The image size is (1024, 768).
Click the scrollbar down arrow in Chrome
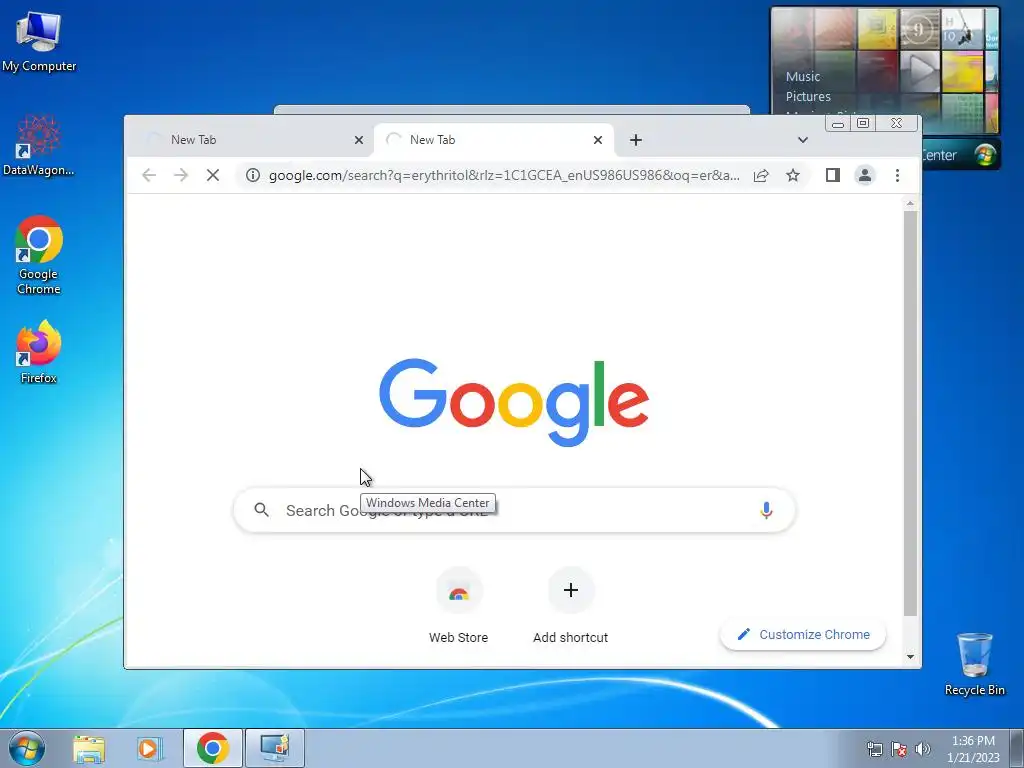point(910,657)
